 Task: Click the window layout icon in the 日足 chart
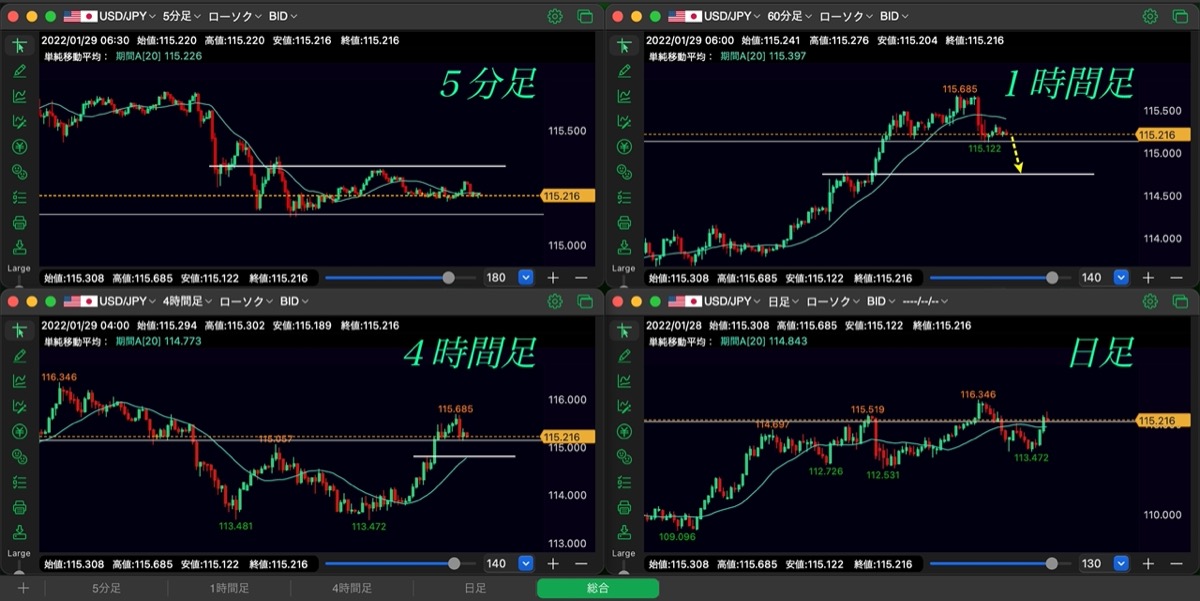(x=1180, y=301)
